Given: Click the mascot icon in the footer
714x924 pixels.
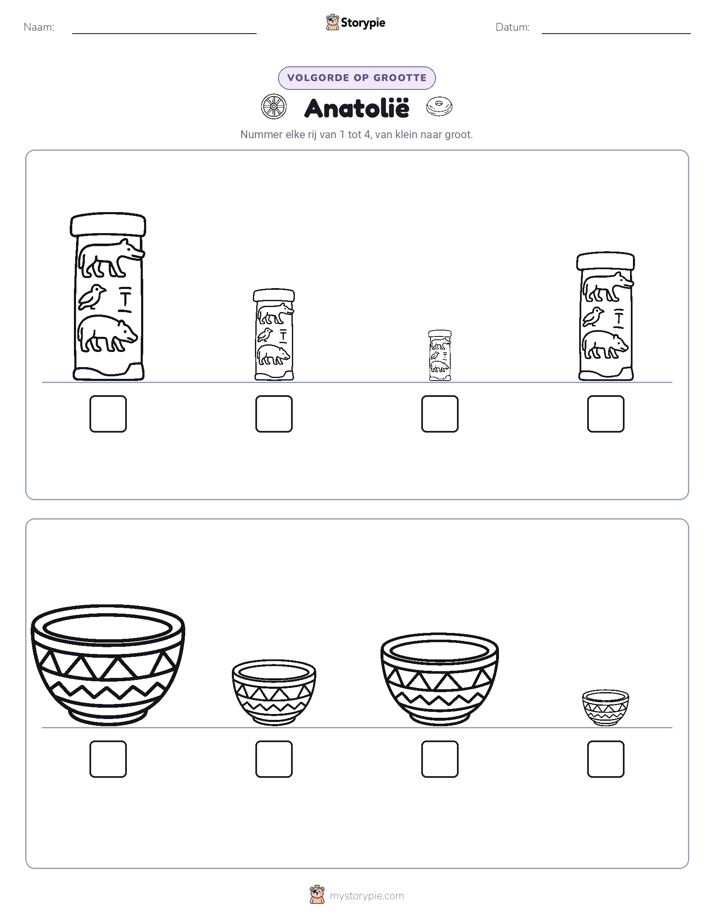Looking at the screenshot, I should (317, 895).
